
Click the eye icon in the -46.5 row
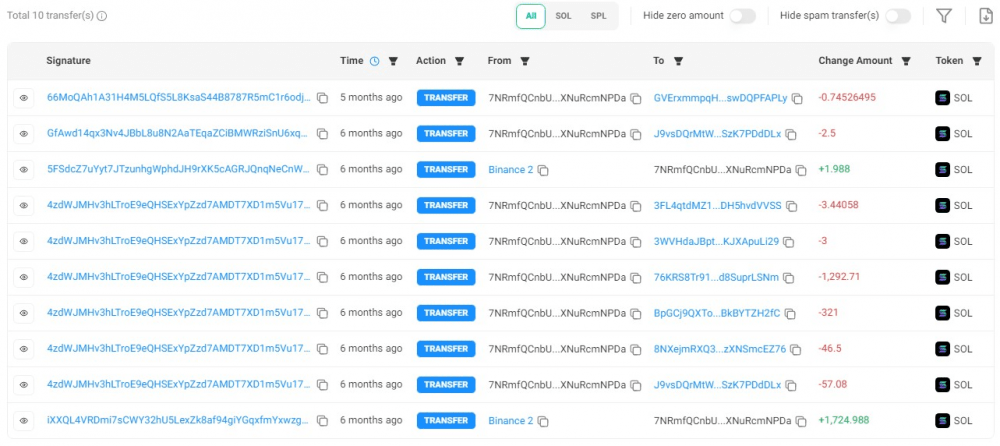24,349
